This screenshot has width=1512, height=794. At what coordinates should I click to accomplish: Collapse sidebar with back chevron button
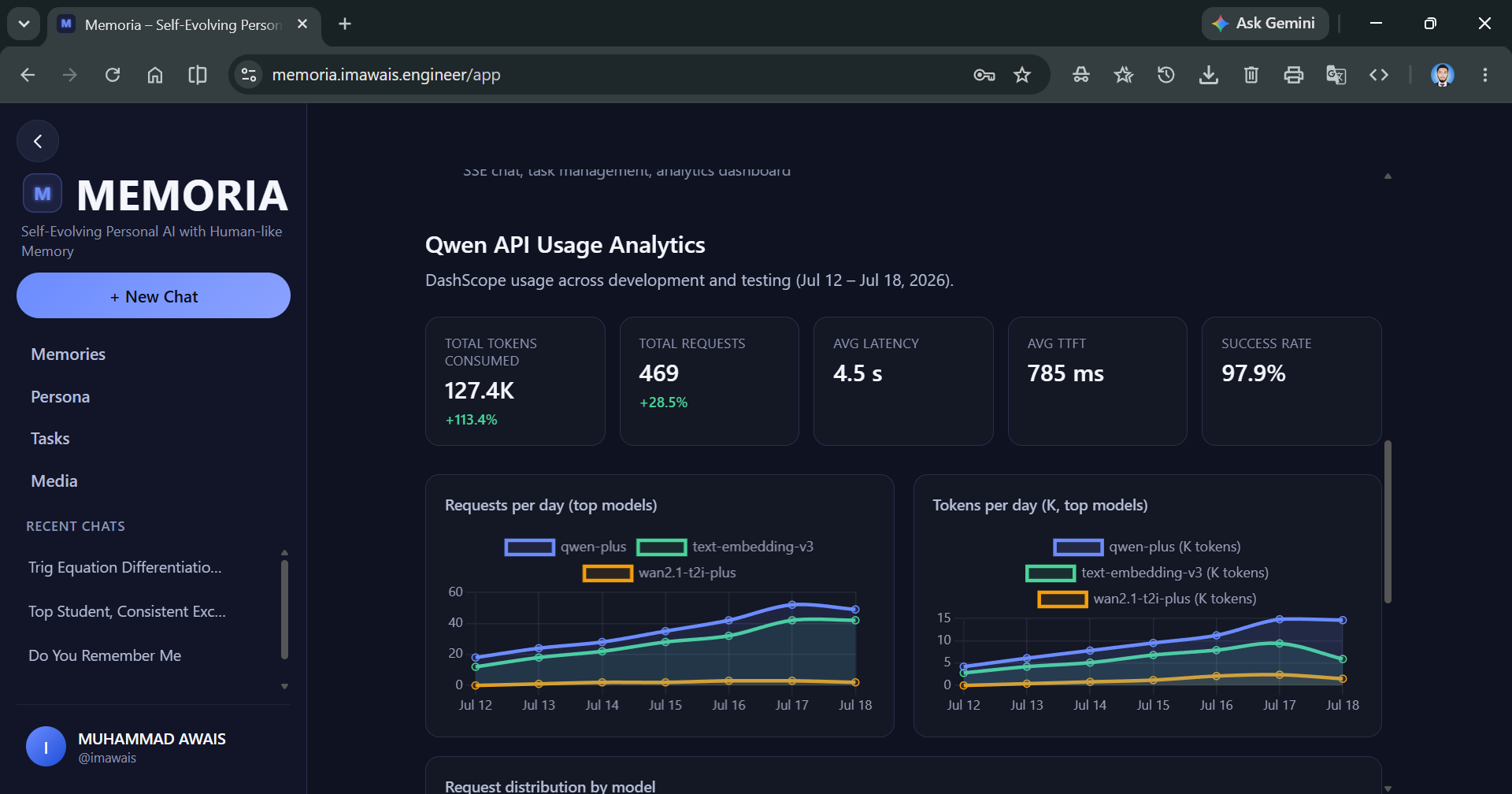38,142
